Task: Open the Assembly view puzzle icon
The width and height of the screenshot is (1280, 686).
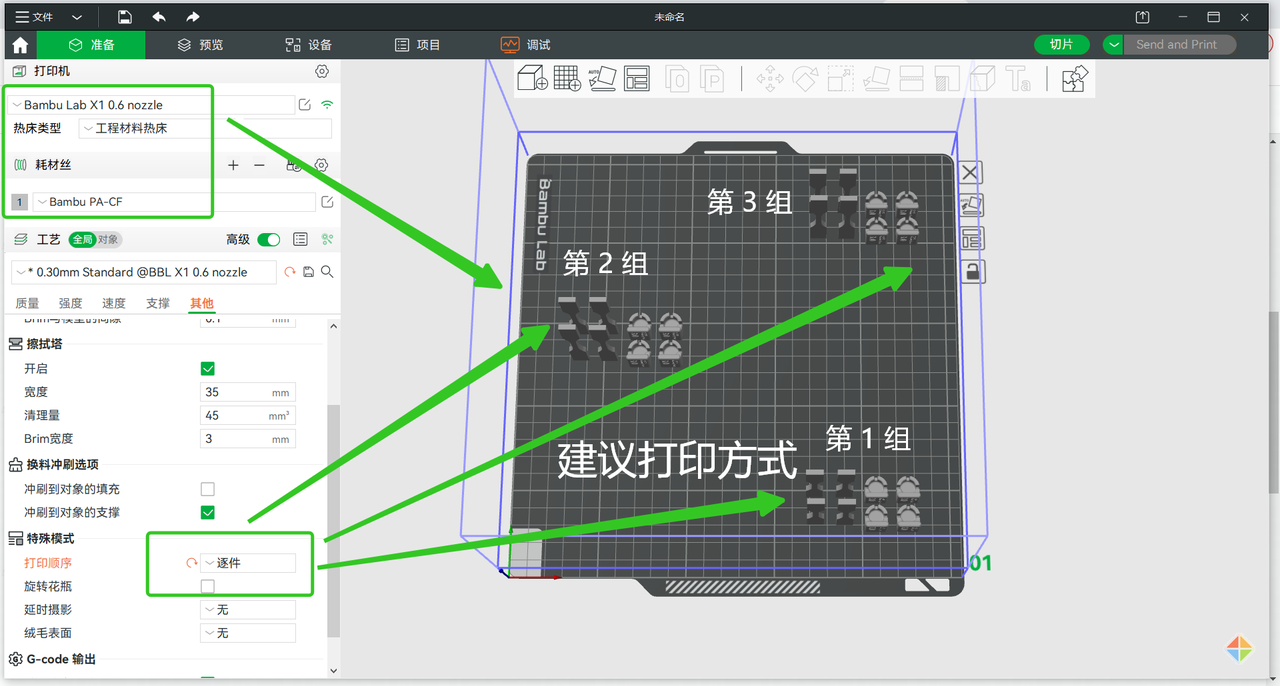Action: click(x=1075, y=78)
